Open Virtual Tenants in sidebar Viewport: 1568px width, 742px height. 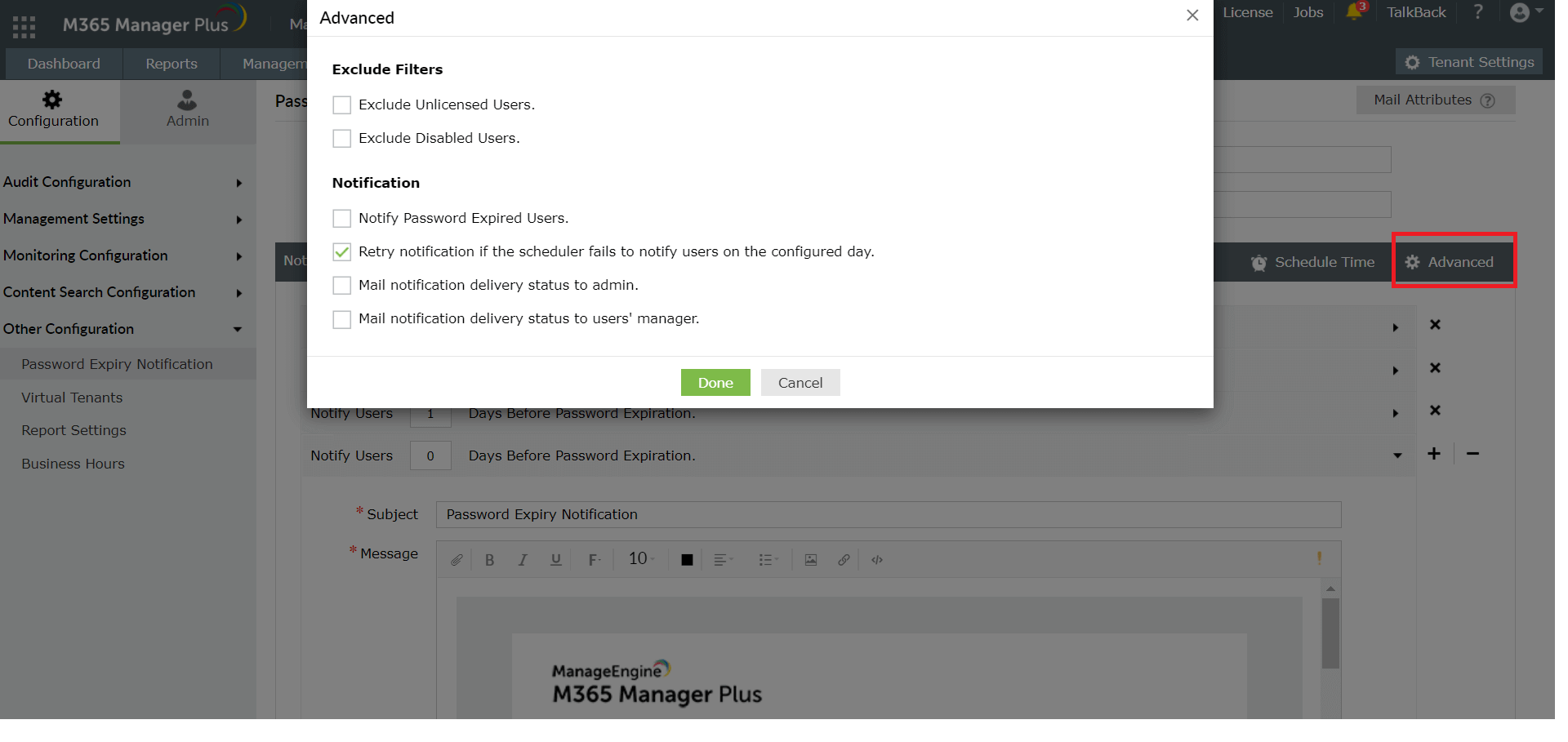72,398
